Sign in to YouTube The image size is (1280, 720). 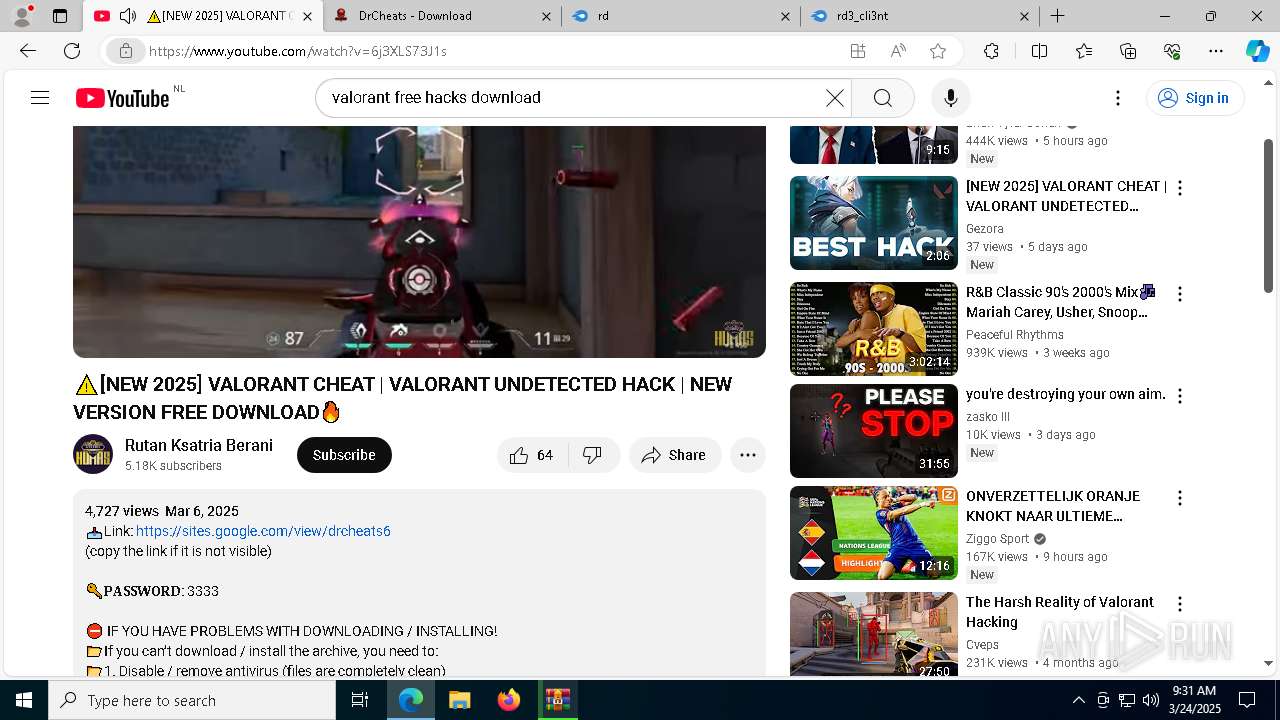tap(1194, 97)
